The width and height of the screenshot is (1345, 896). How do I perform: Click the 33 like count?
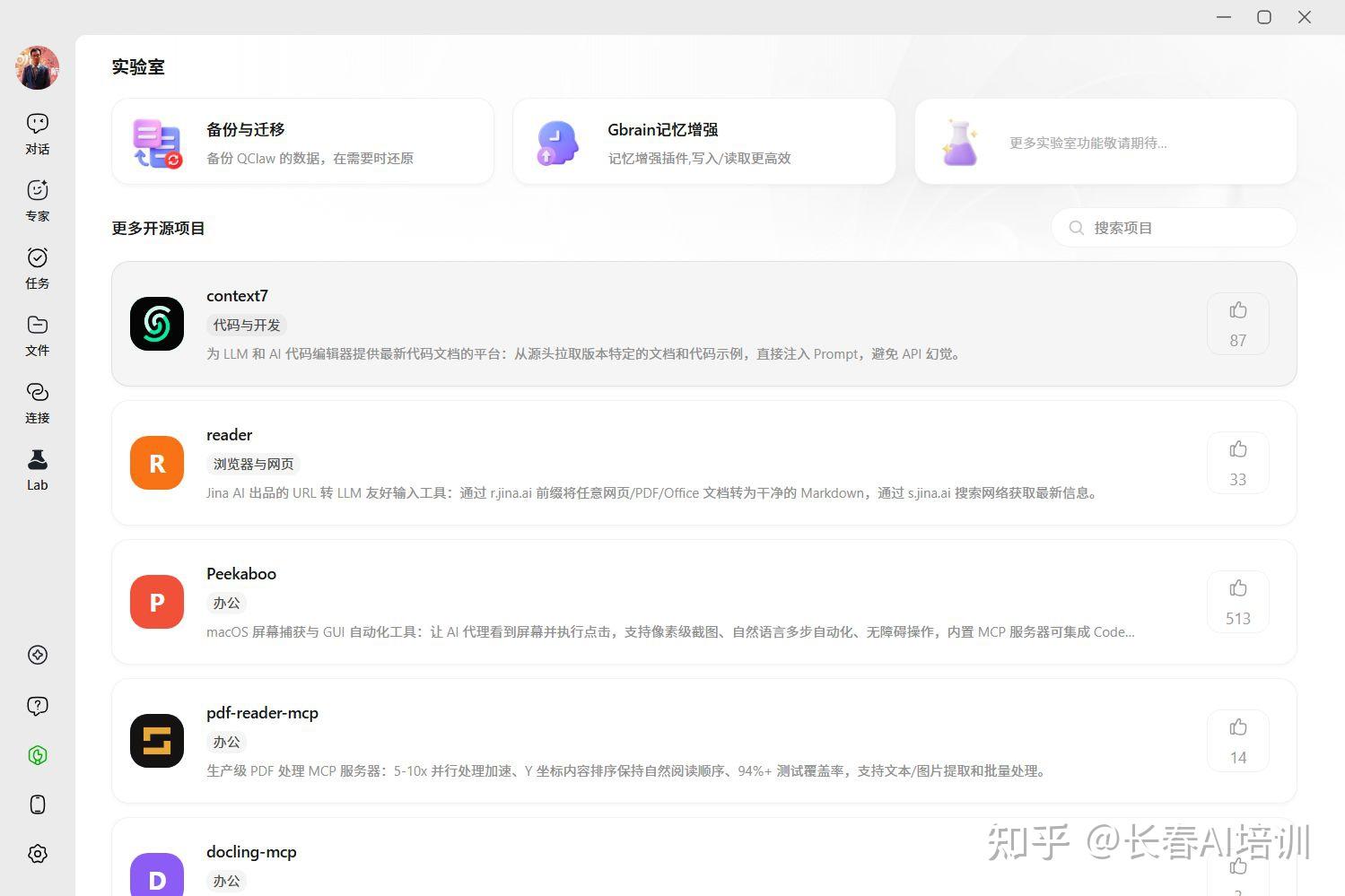point(1238,480)
